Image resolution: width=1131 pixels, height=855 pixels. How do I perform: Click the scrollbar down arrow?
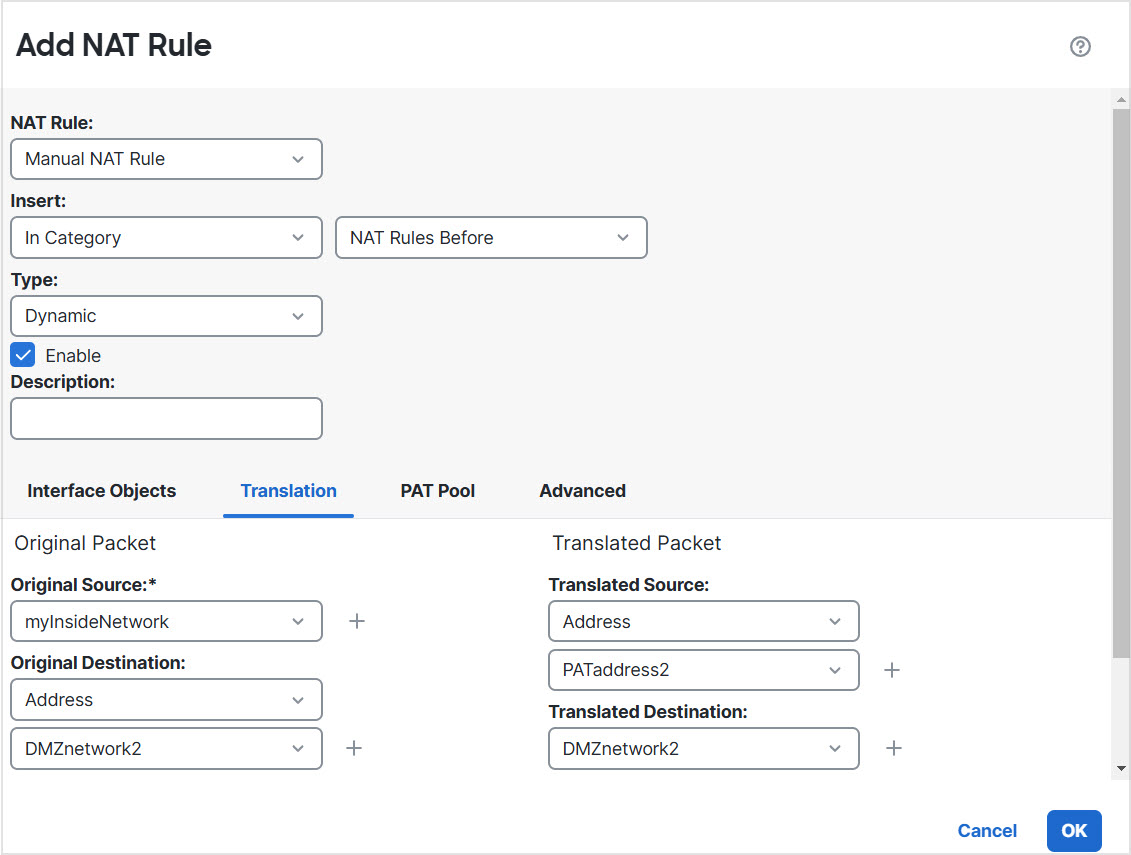1121,768
